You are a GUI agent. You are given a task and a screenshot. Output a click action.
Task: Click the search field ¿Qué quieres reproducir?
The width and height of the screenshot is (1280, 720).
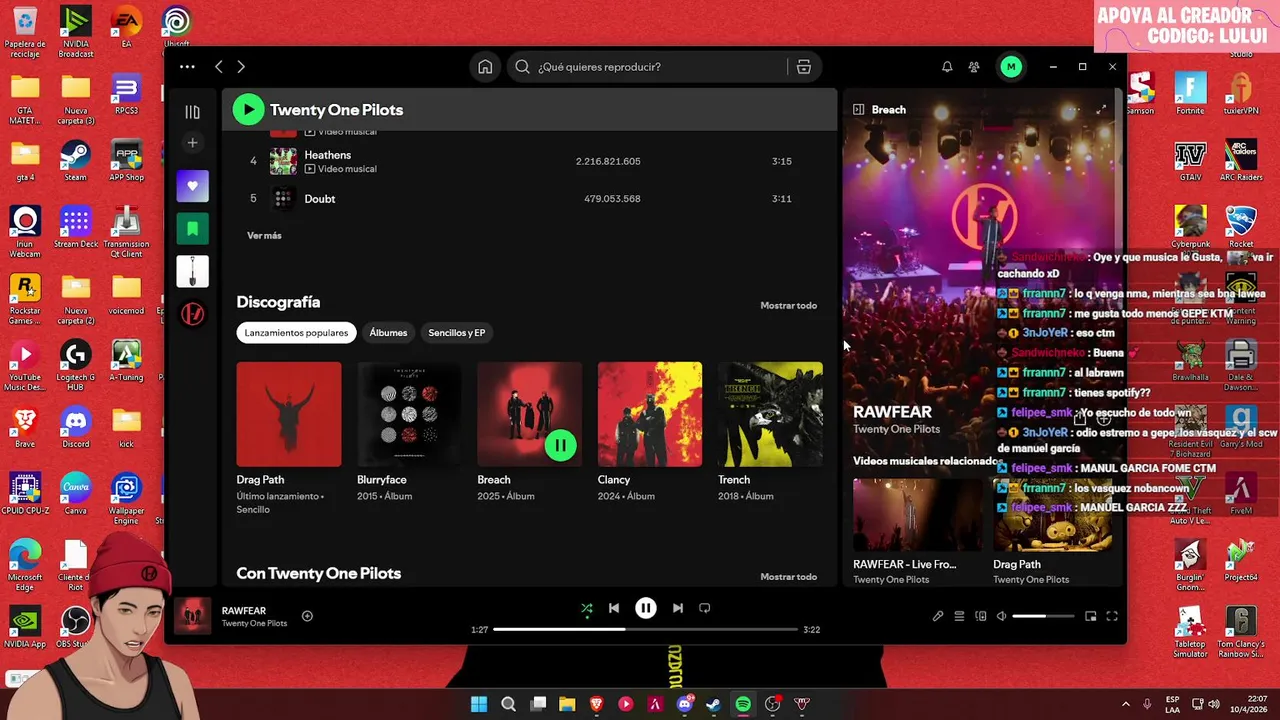pyautogui.click(x=659, y=67)
